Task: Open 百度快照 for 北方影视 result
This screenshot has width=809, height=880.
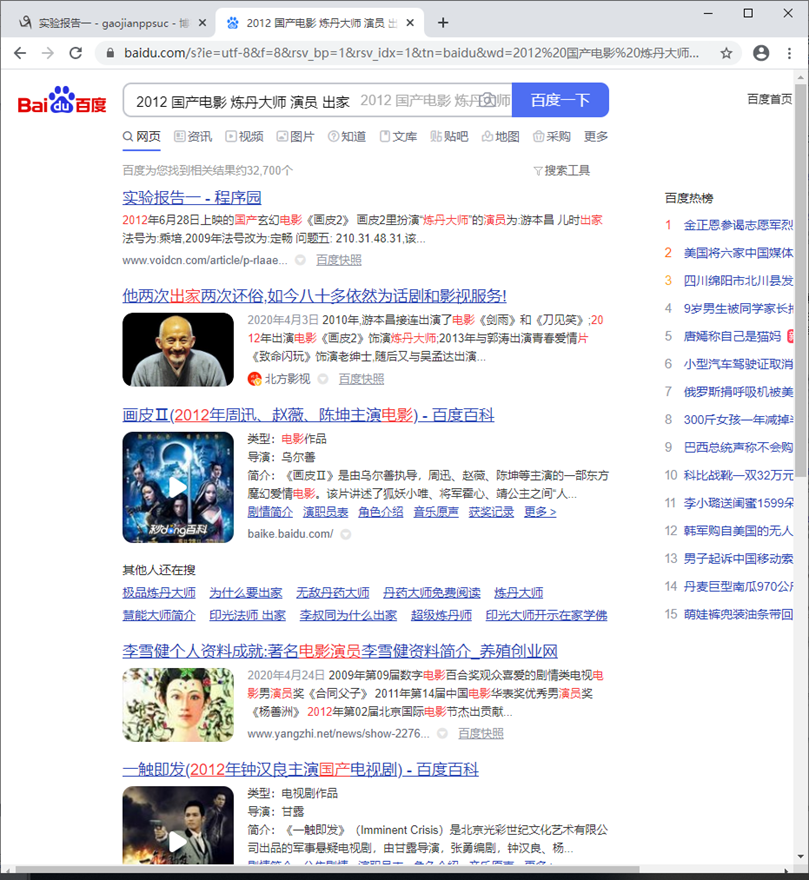Action: (x=362, y=379)
